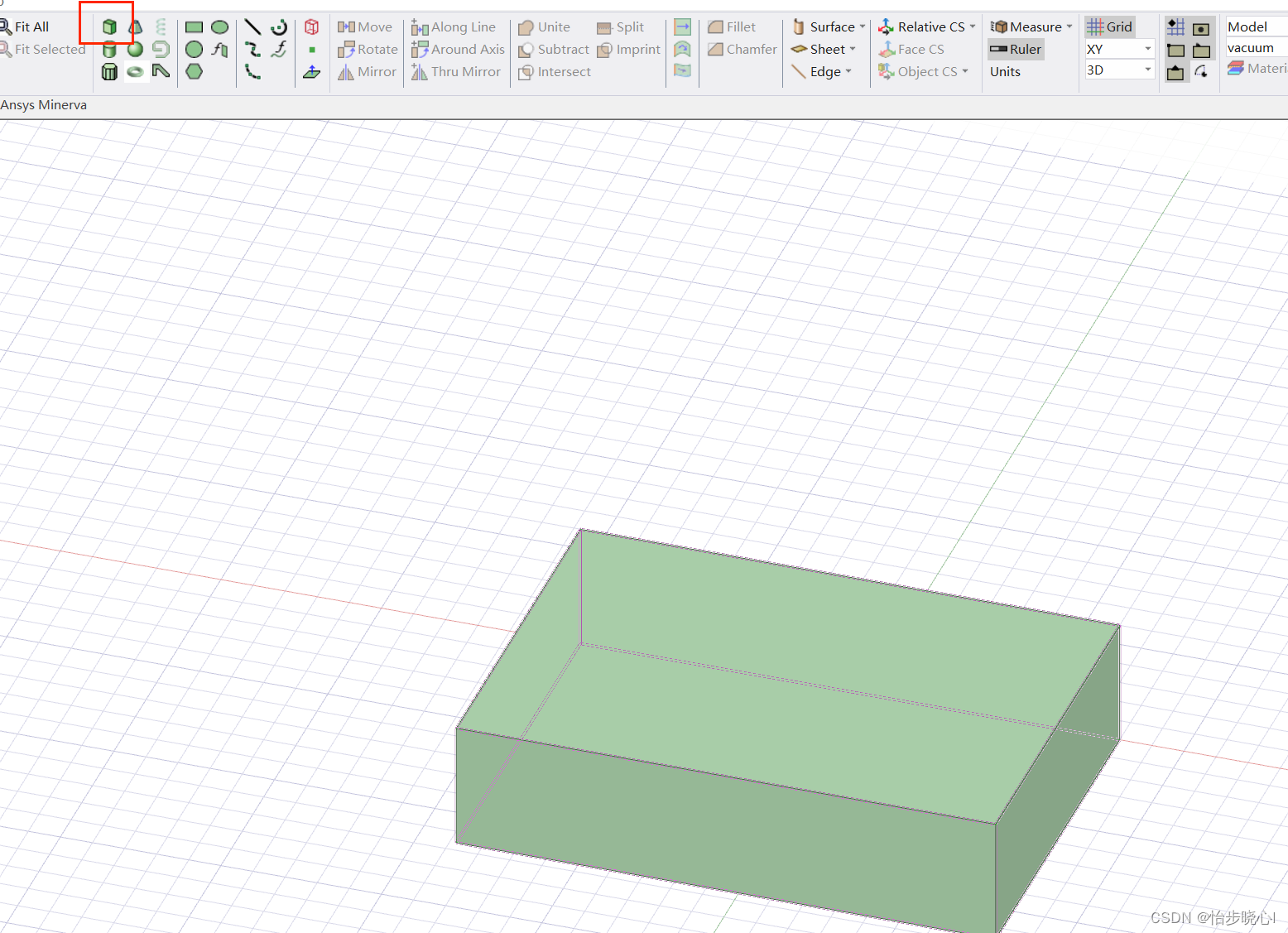The height and width of the screenshot is (933, 1288).
Task: Click the Mirror transform button
Action: pos(367,72)
